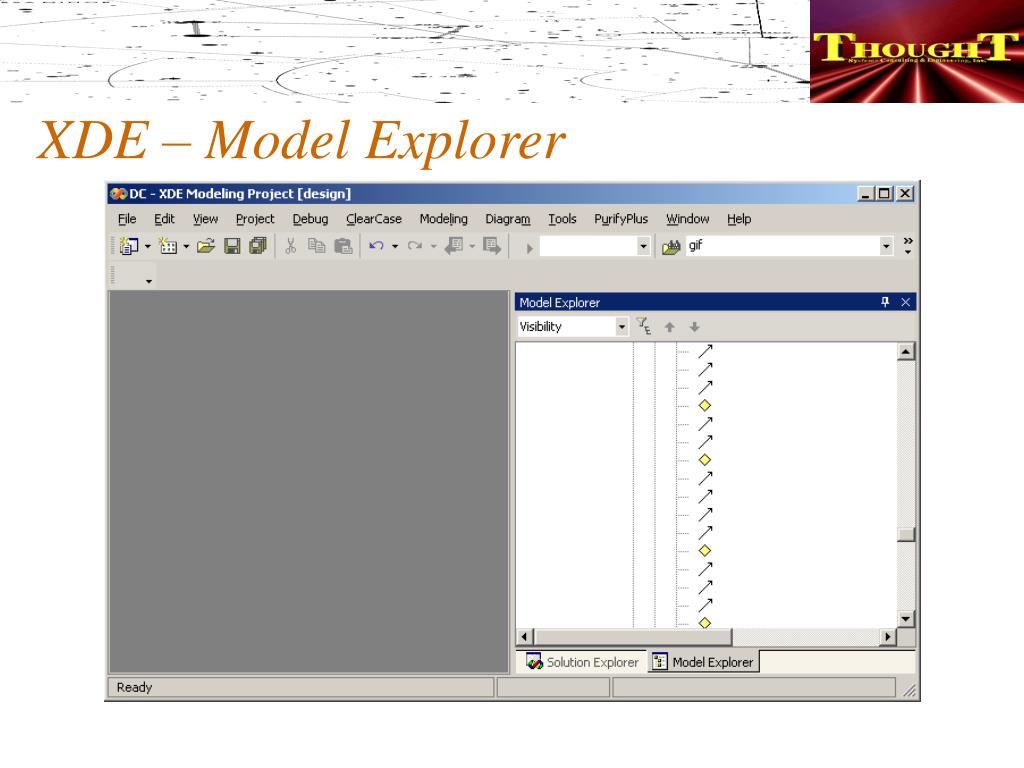Open the Visibility dropdown in Model Explorer

point(622,327)
